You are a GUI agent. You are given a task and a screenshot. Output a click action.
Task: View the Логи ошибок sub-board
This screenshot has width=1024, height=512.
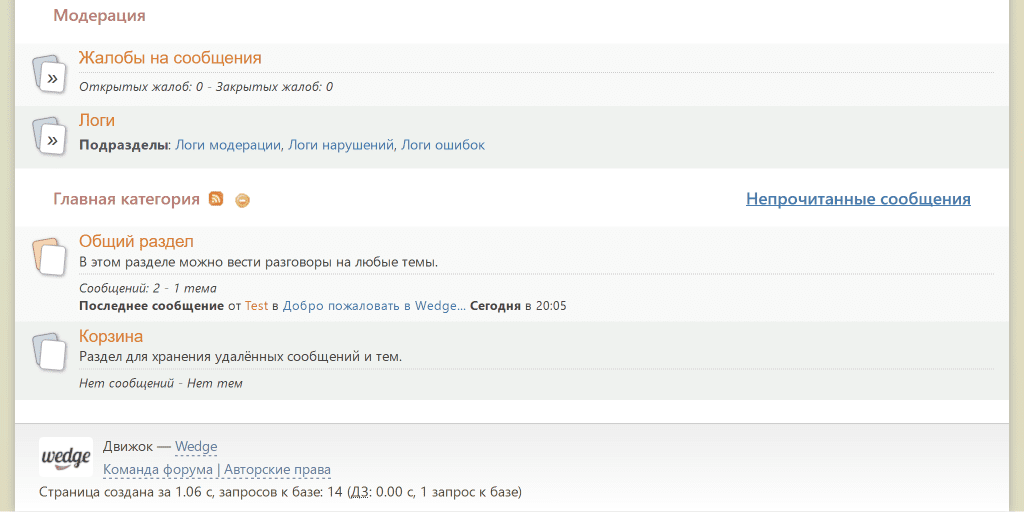(x=443, y=145)
